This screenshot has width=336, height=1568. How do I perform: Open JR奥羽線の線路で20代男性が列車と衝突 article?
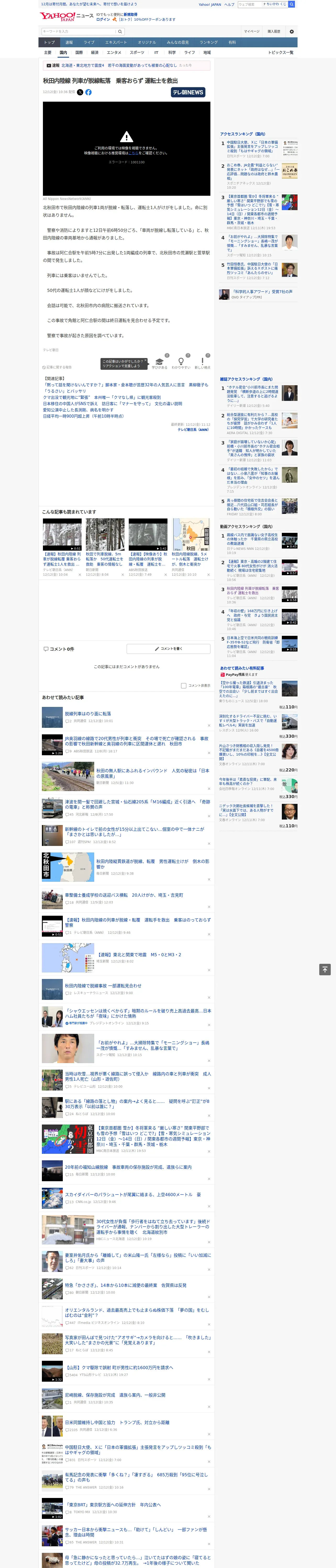(x=137, y=741)
